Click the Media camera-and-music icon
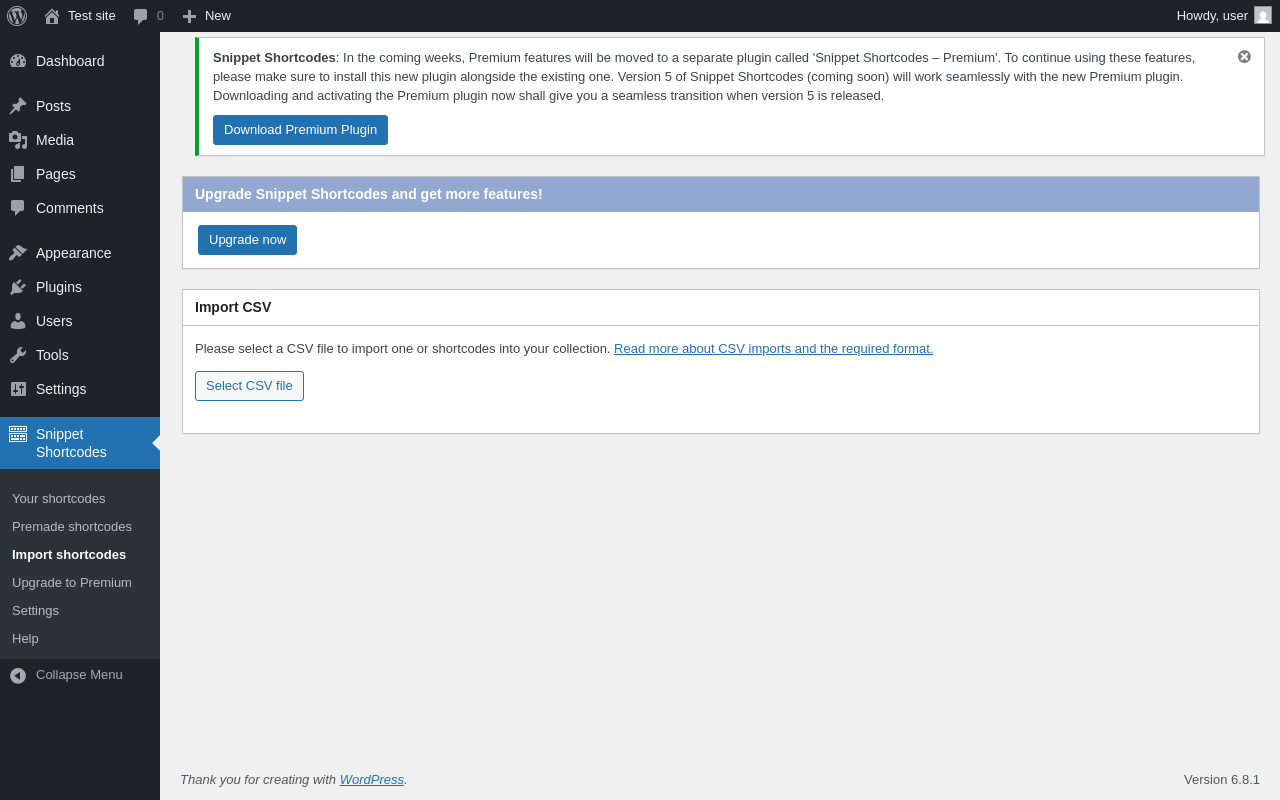 click(18, 140)
